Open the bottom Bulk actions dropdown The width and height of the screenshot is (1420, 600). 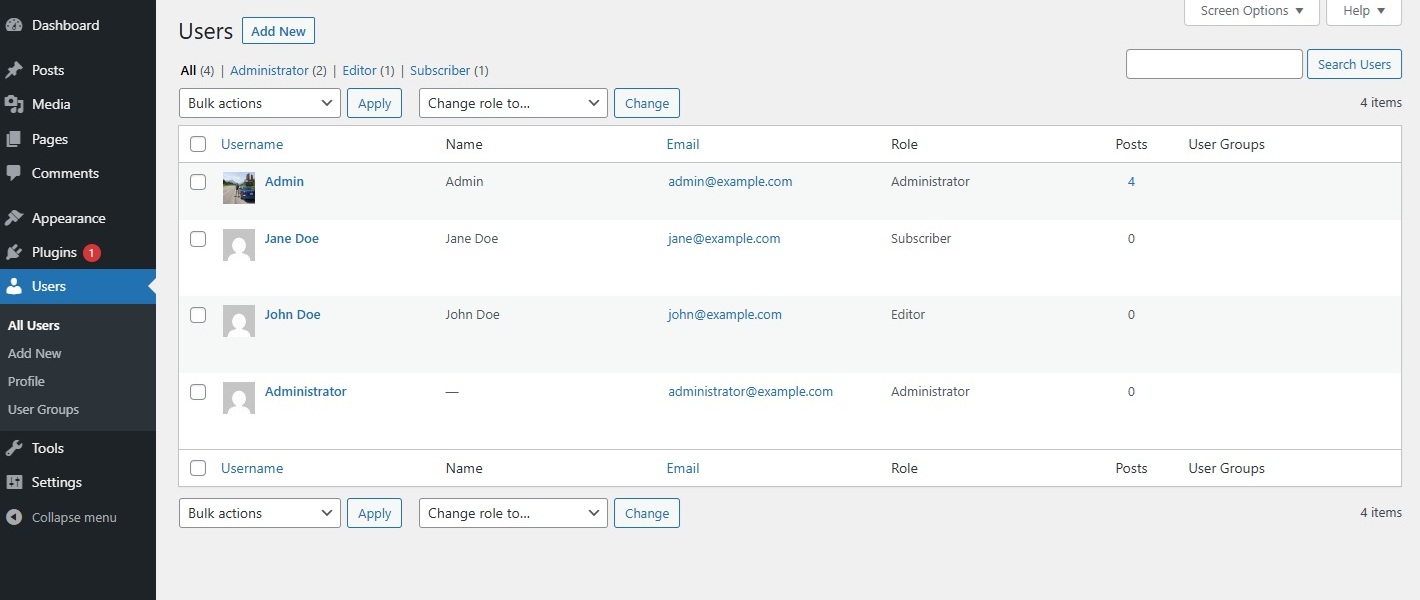pos(260,513)
